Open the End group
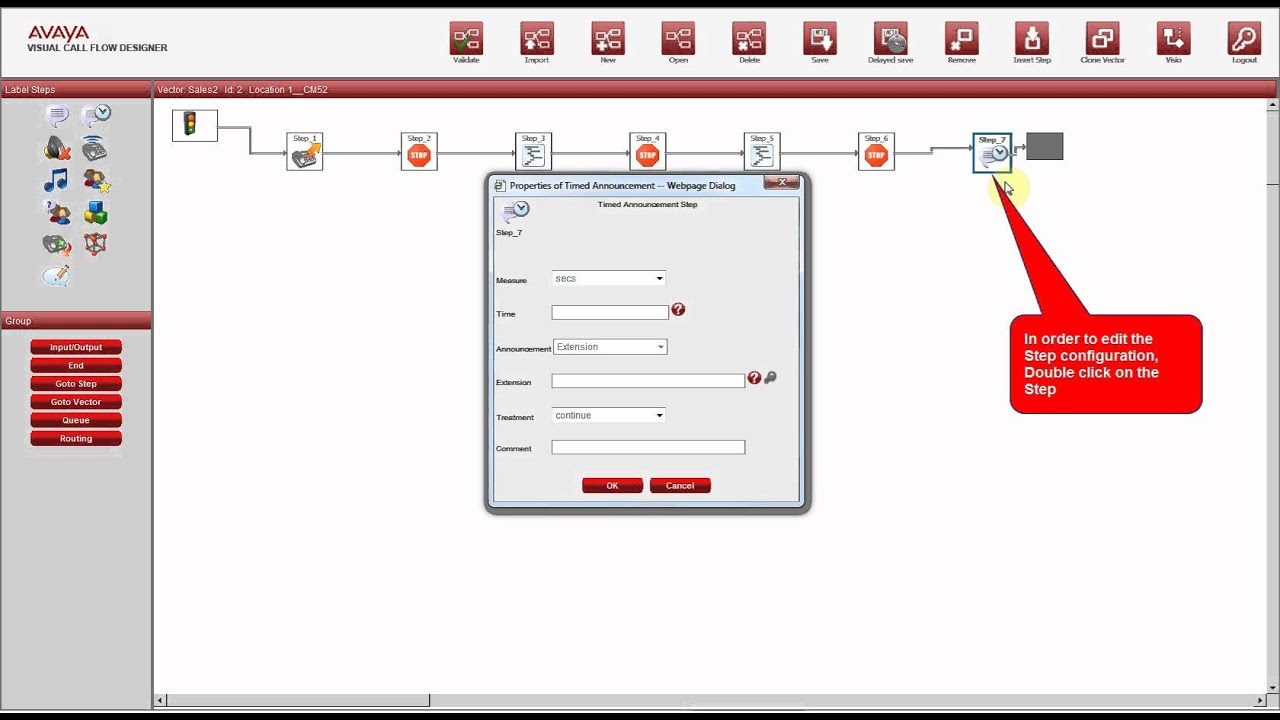This screenshot has height=720, width=1280. tap(76, 365)
